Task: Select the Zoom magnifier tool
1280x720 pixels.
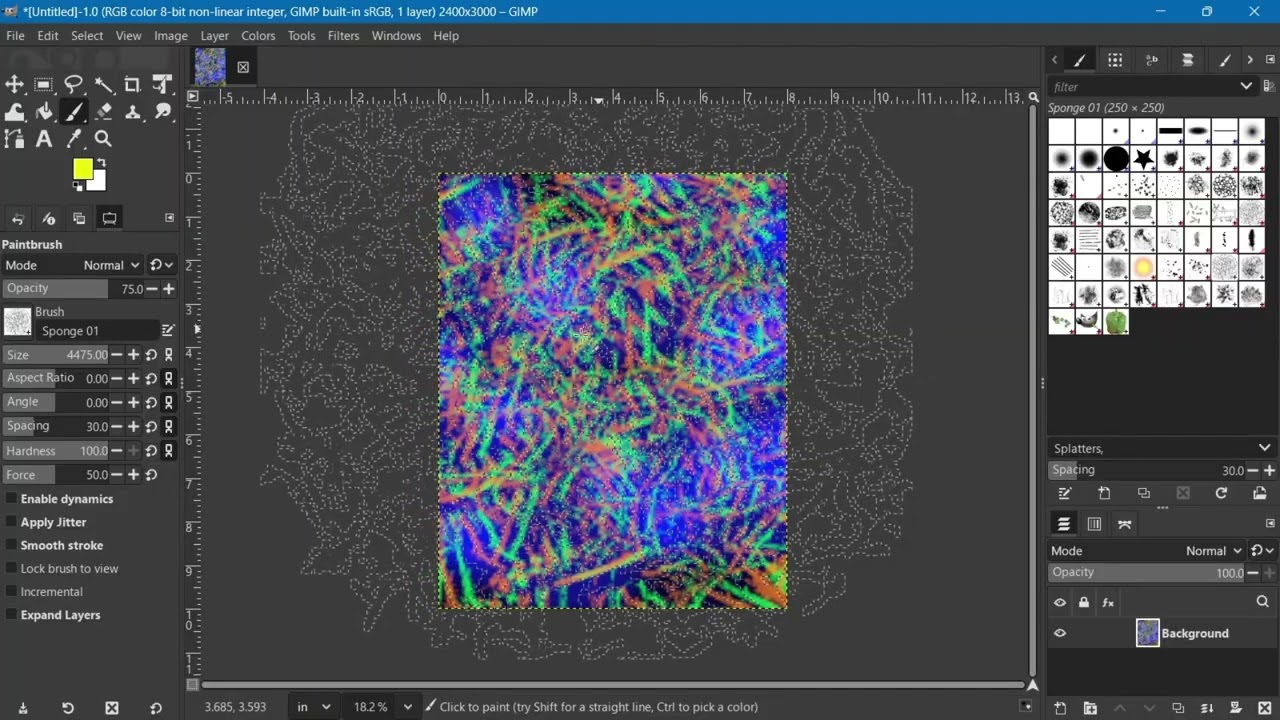Action: point(103,139)
